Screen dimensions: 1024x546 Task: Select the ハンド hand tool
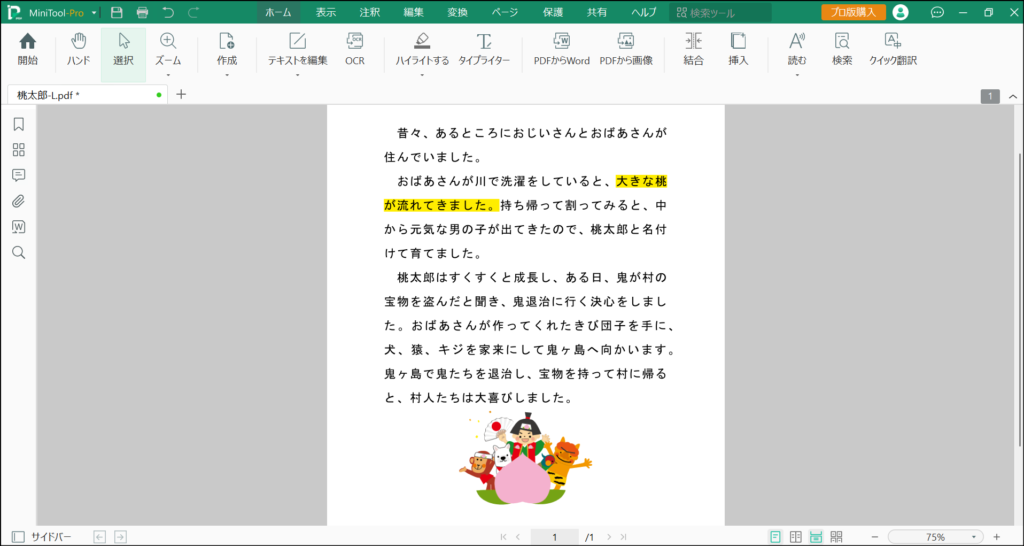pos(78,50)
